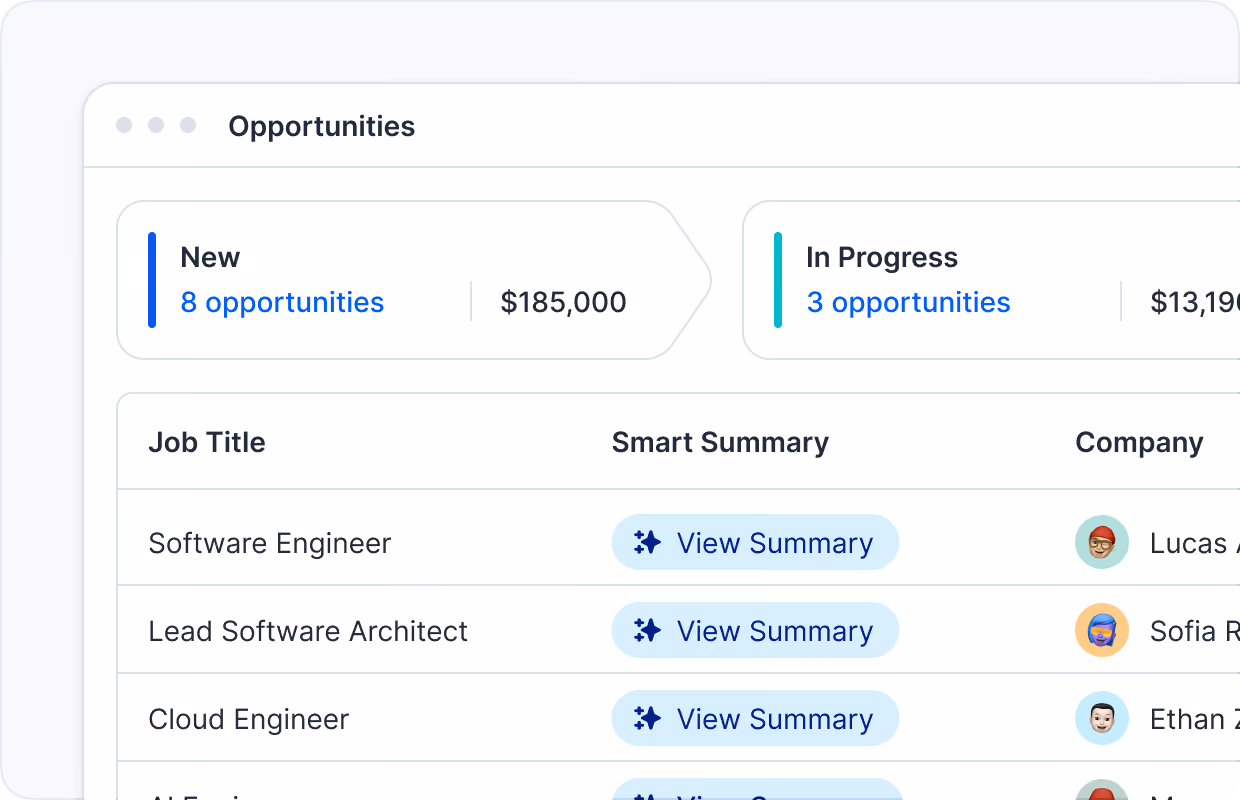Open the 8 opportunities link under New
Screen dimensions: 1240x800
(282, 303)
